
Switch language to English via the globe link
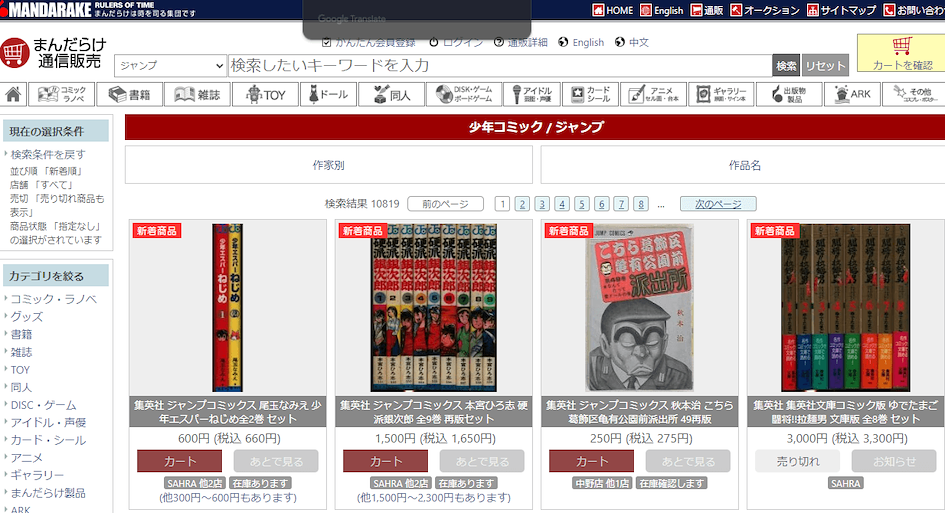point(581,42)
